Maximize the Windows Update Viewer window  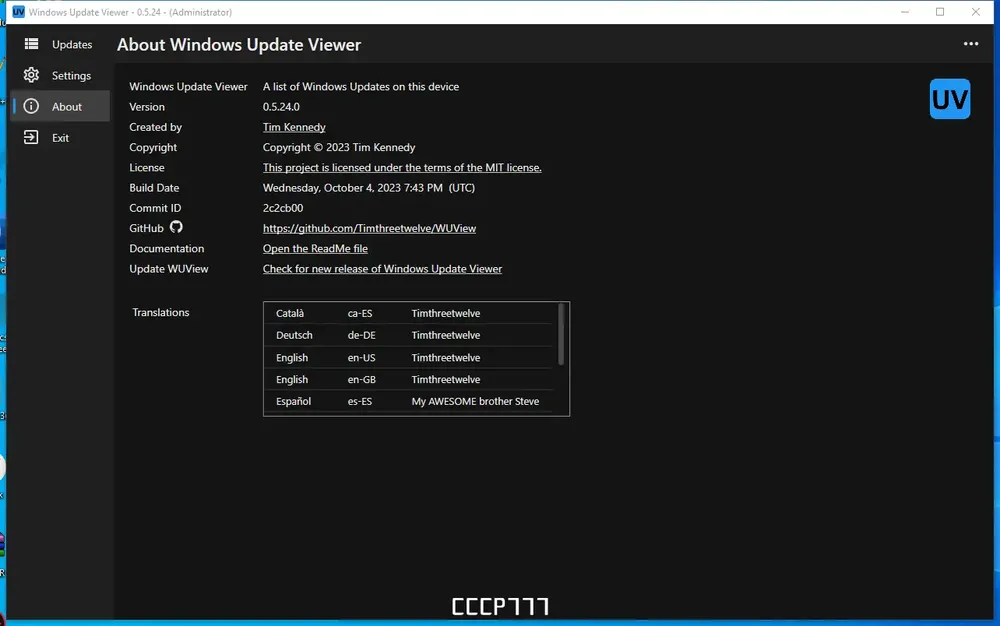[940, 12]
